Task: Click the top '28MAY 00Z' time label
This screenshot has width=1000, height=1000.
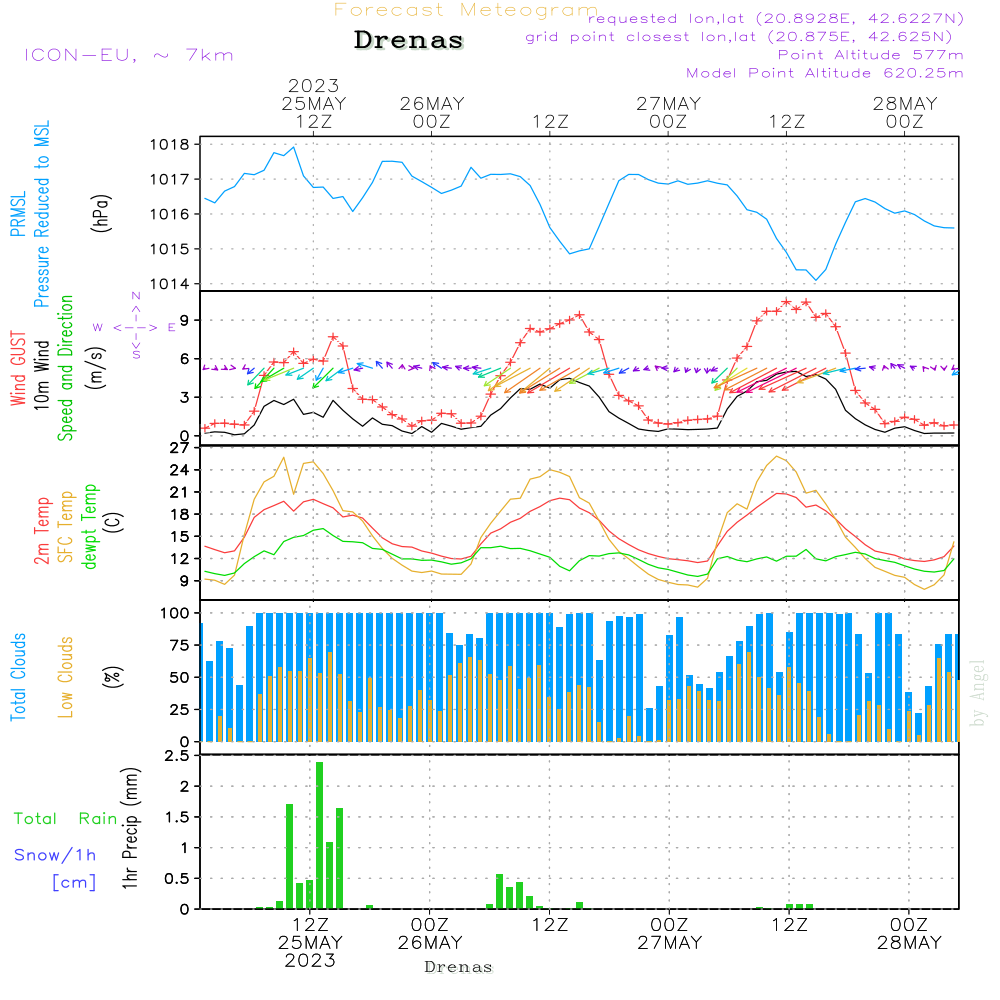Action: pos(905,112)
